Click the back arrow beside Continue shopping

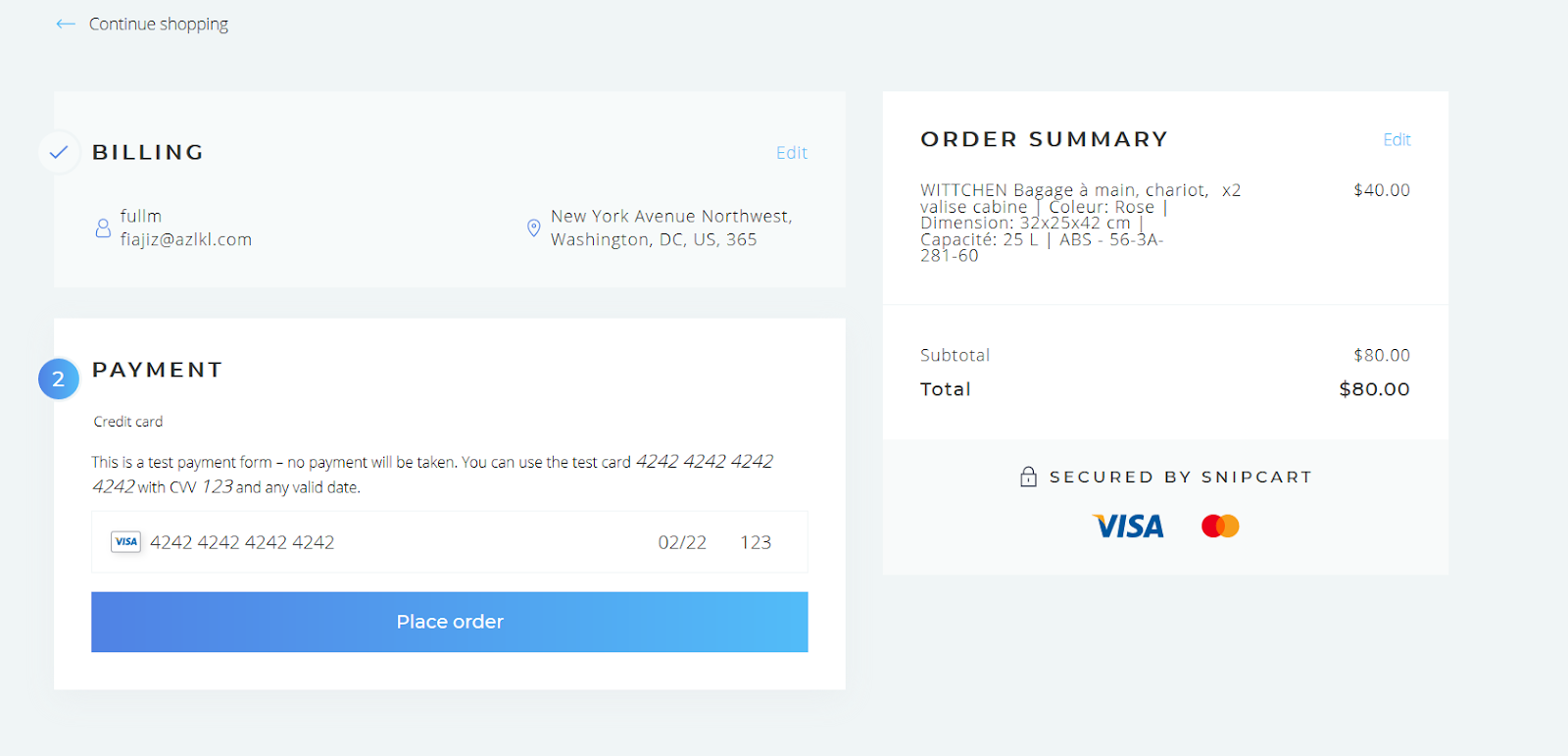point(66,24)
